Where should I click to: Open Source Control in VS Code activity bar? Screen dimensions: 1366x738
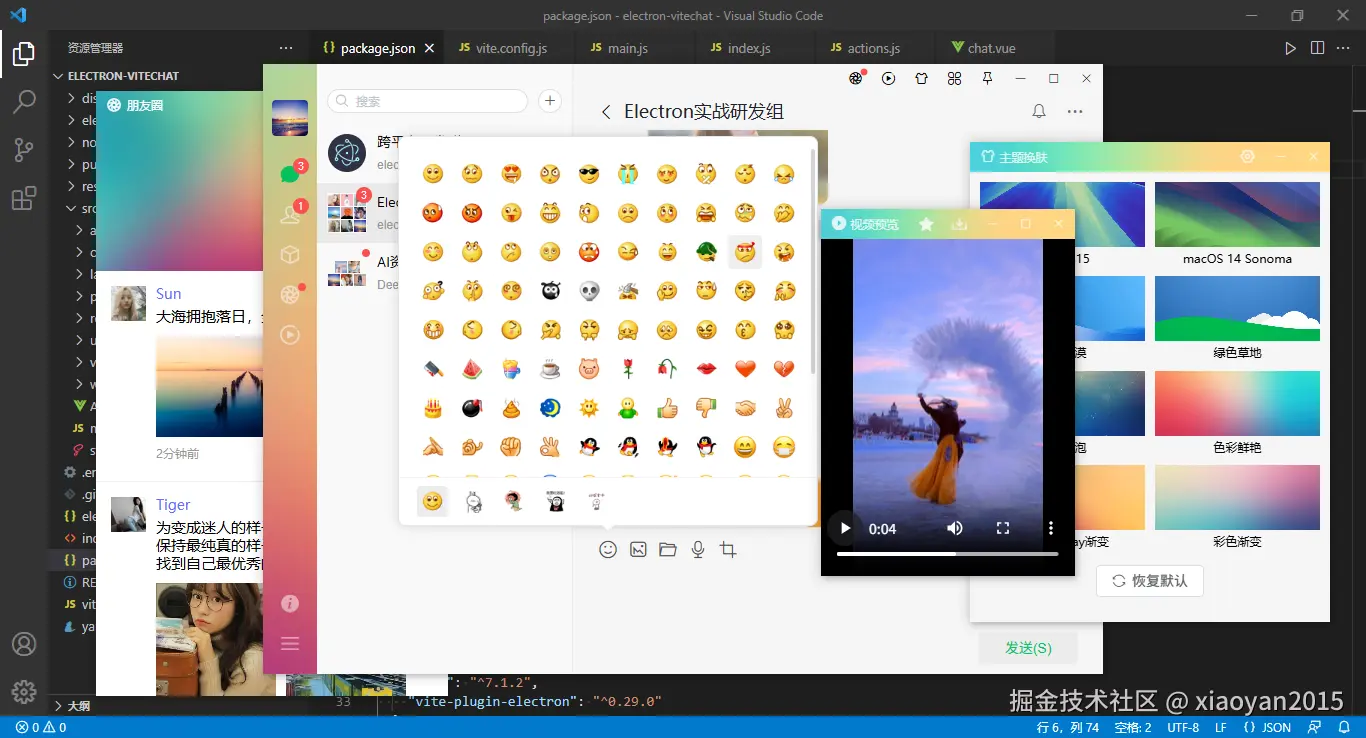click(x=24, y=150)
